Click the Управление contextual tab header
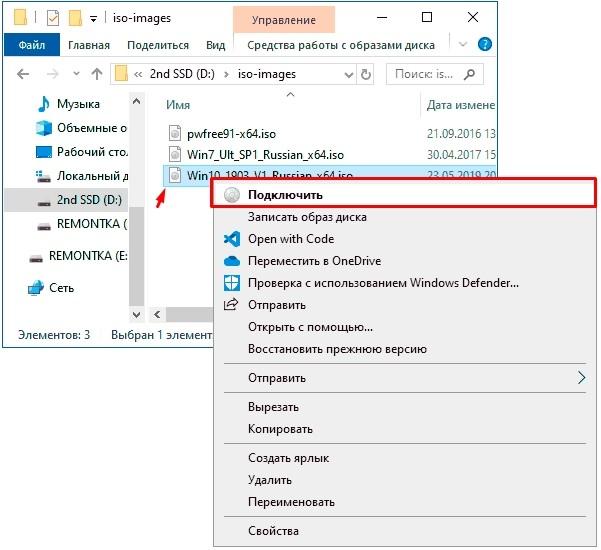This screenshot has width=601, height=550. (284, 20)
